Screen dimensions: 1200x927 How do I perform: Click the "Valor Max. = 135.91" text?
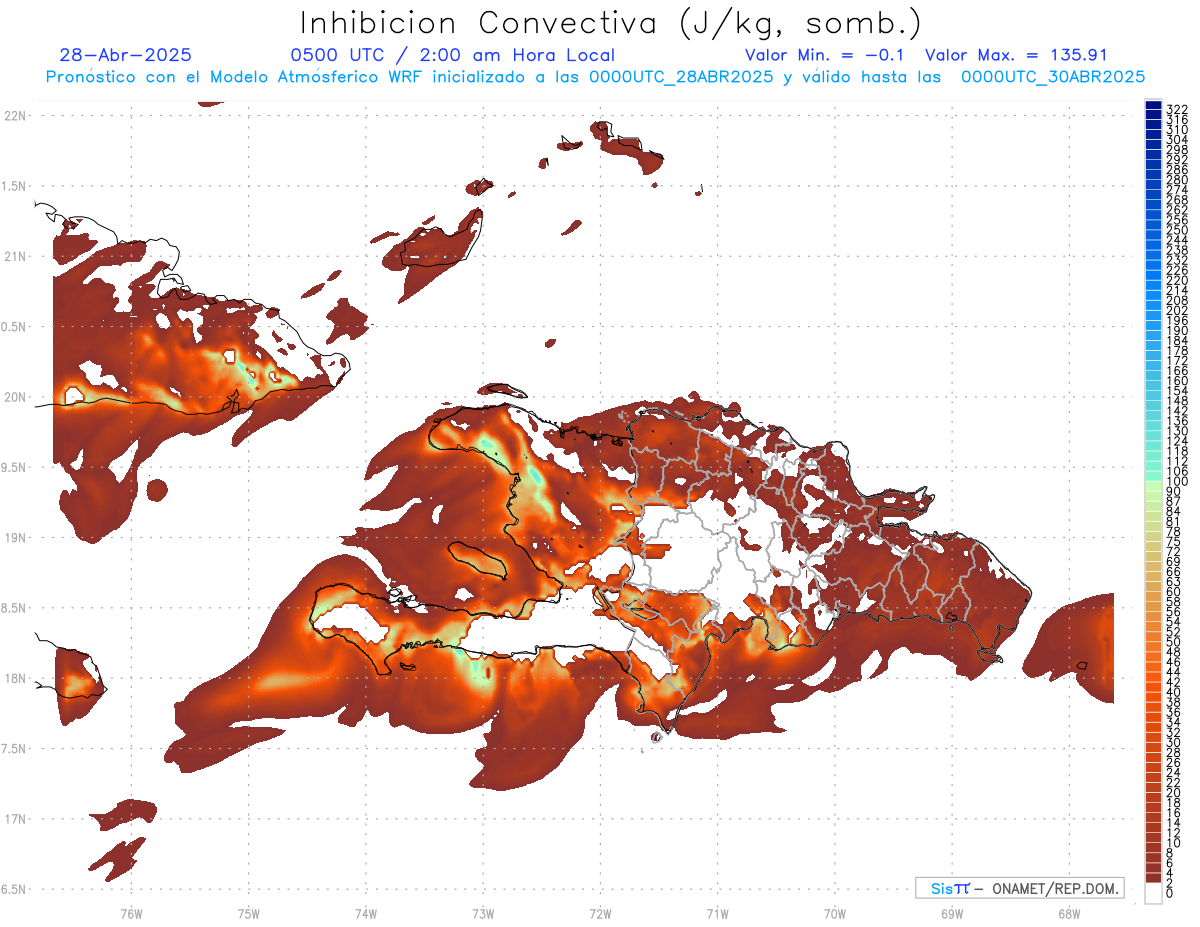[x=1016, y=55]
